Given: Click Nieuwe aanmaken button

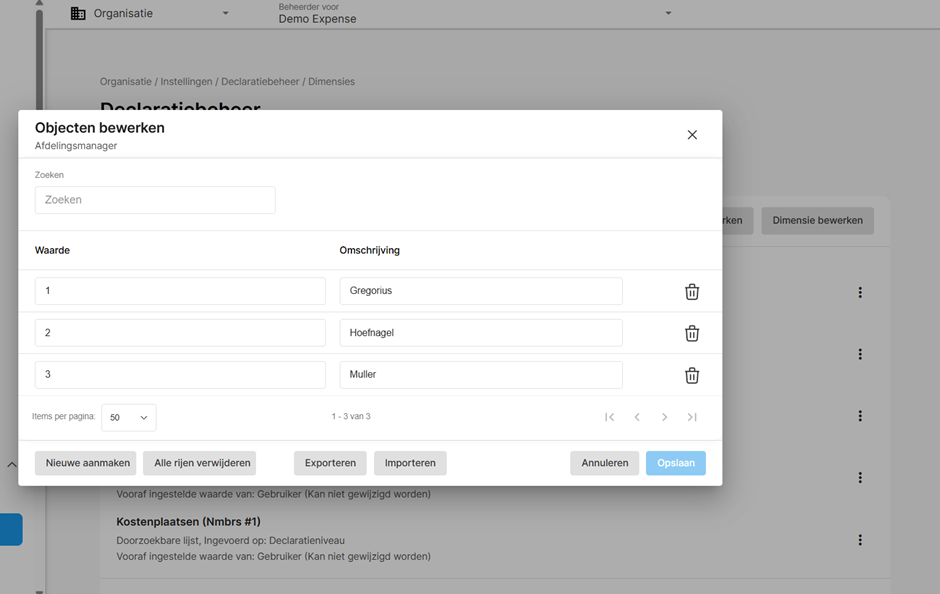Looking at the screenshot, I should [x=86, y=463].
